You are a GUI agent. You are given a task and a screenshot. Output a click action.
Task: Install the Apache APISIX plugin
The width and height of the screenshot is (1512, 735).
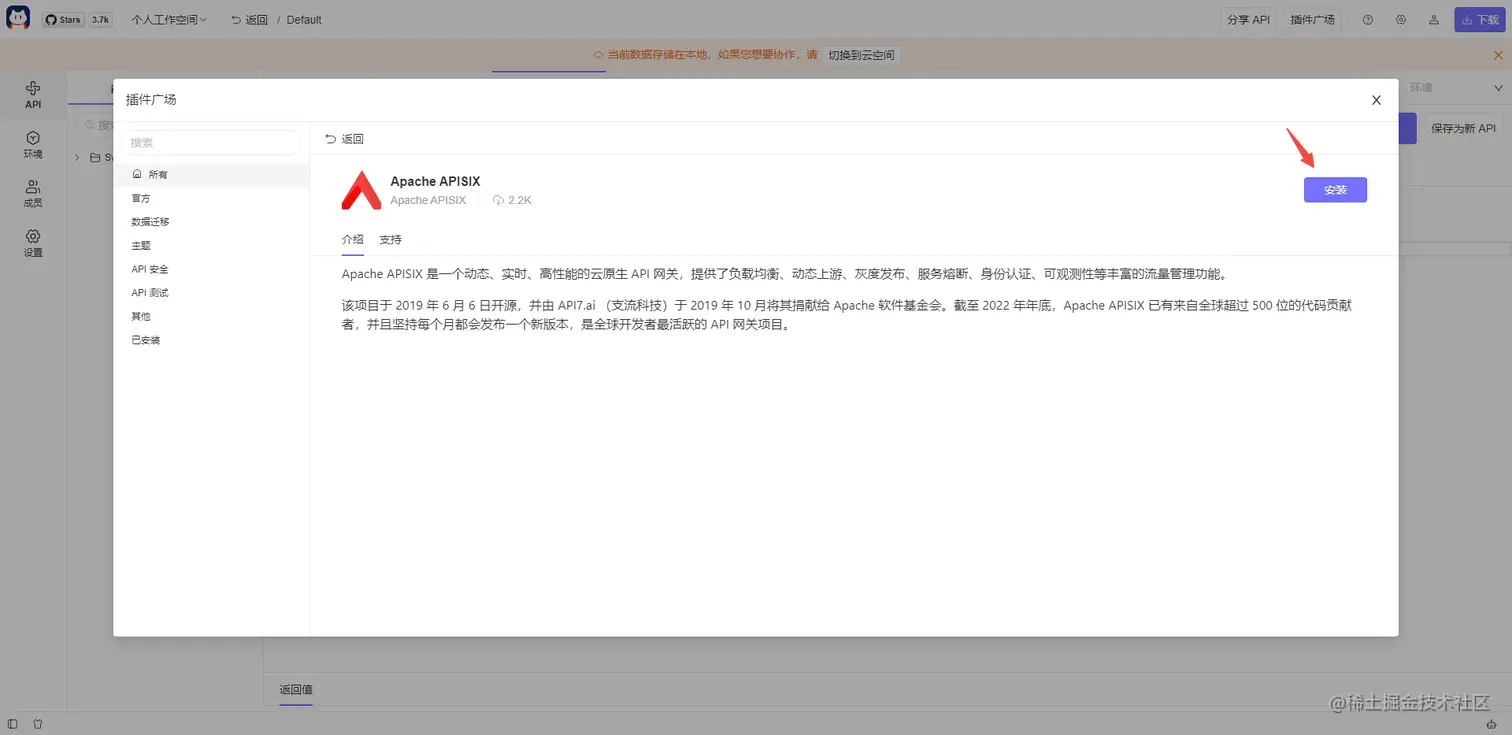1335,190
